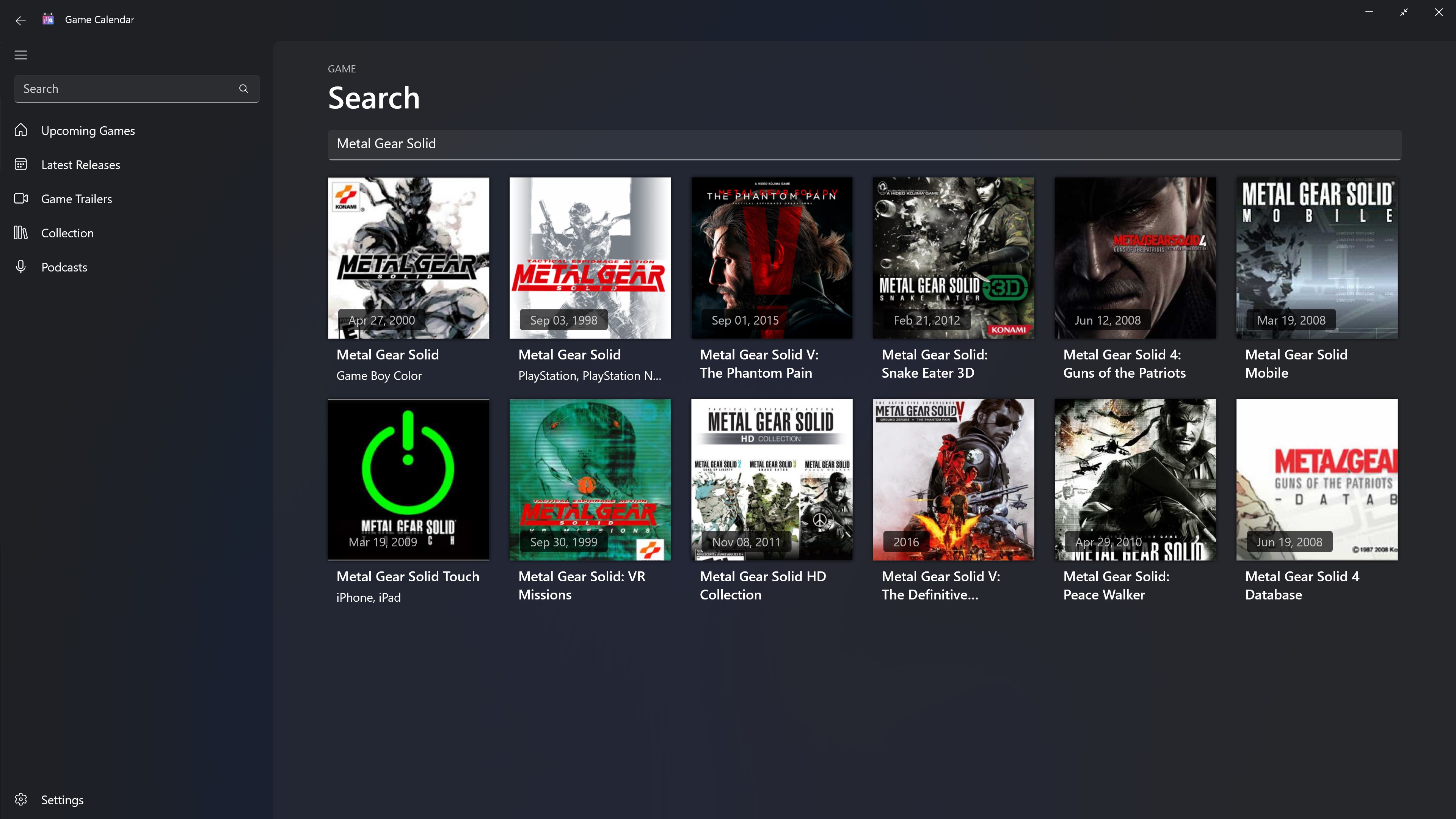Click the Metal Gear Solid query field
This screenshot has width=1456, height=819.
(864, 144)
